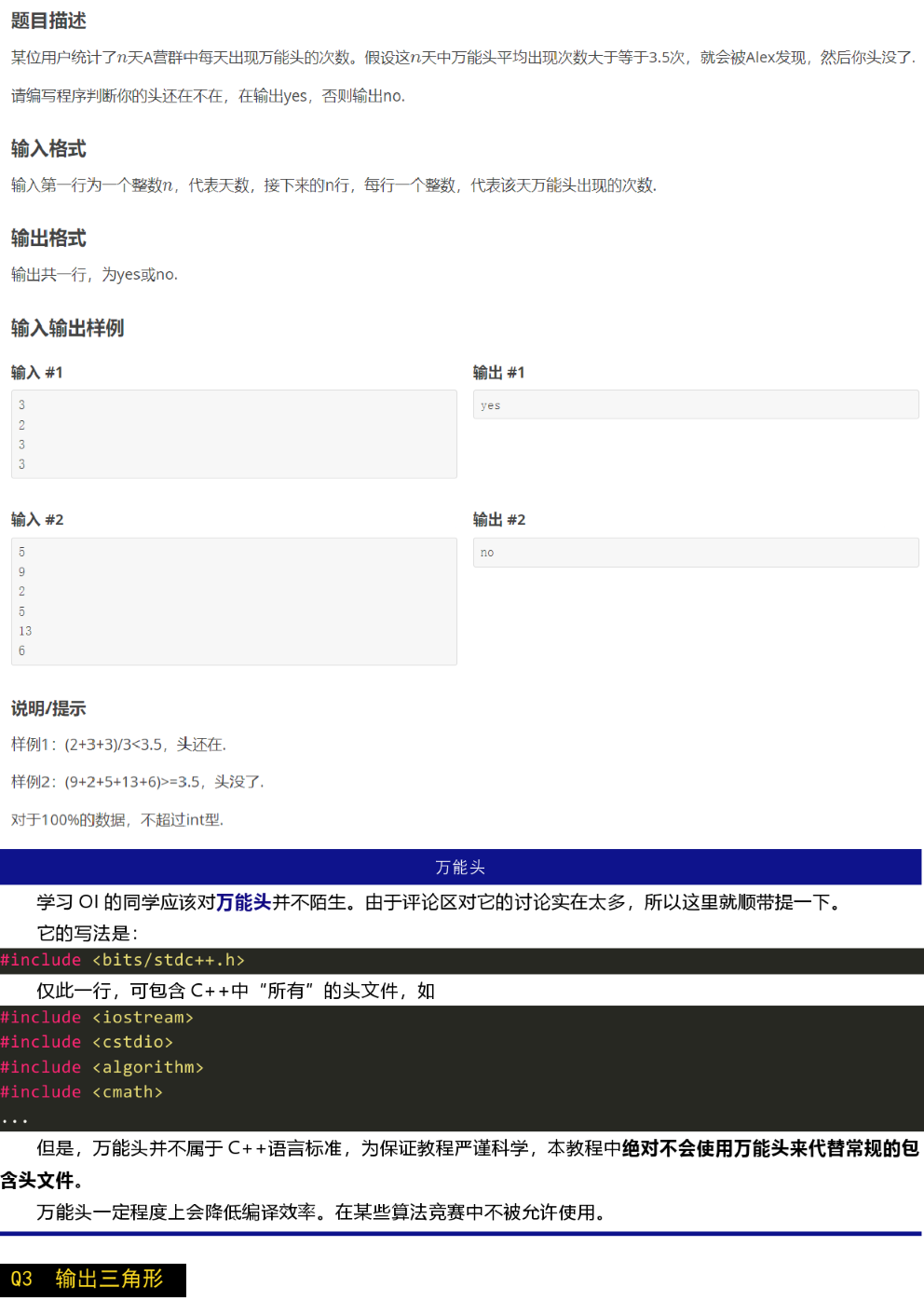Click the 输出格式 heading
924x1301 pixels.
tap(48, 239)
